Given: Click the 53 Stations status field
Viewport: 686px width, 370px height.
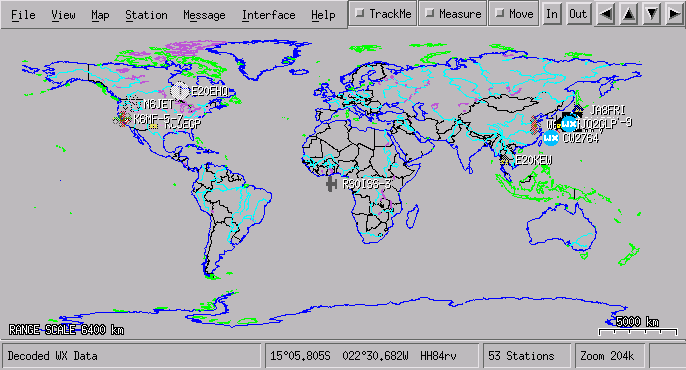Looking at the screenshot, I should (527, 356).
